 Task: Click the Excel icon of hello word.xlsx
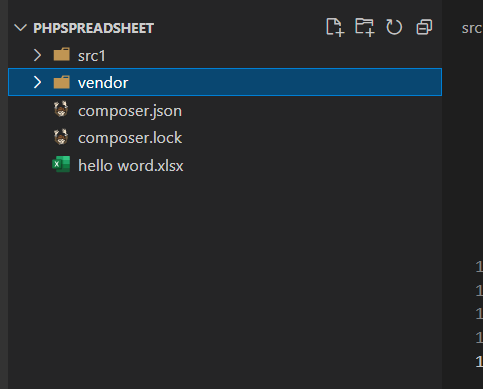(x=61, y=164)
